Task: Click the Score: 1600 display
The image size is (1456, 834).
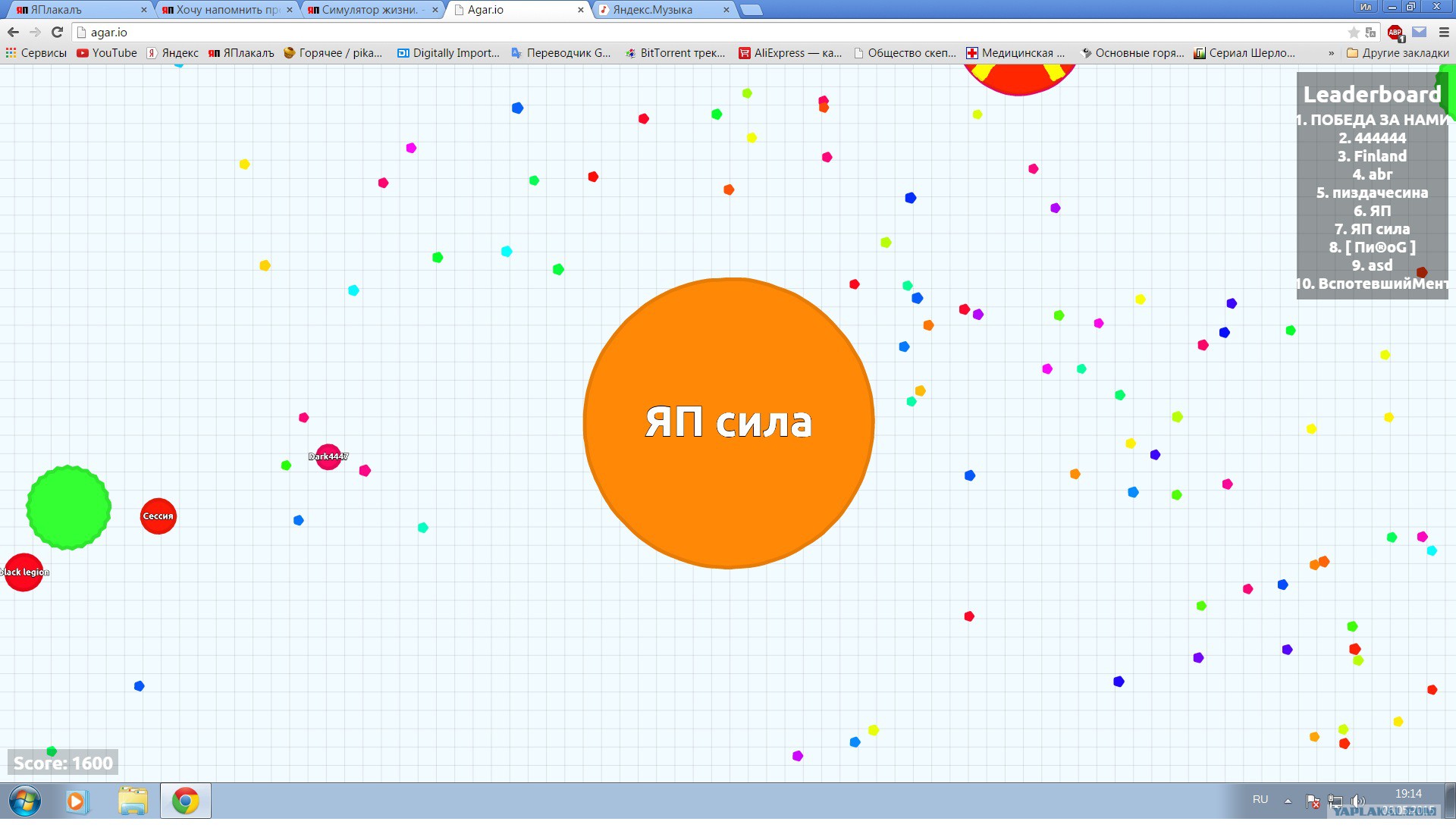Action: point(63,763)
